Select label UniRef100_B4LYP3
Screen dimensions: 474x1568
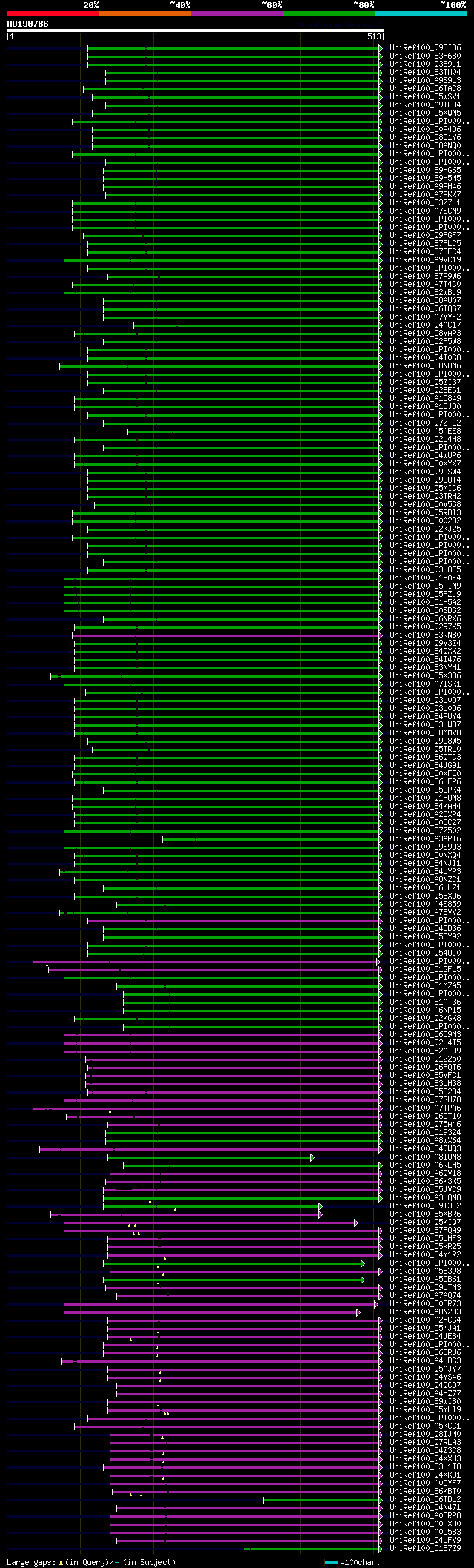click(x=425, y=871)
